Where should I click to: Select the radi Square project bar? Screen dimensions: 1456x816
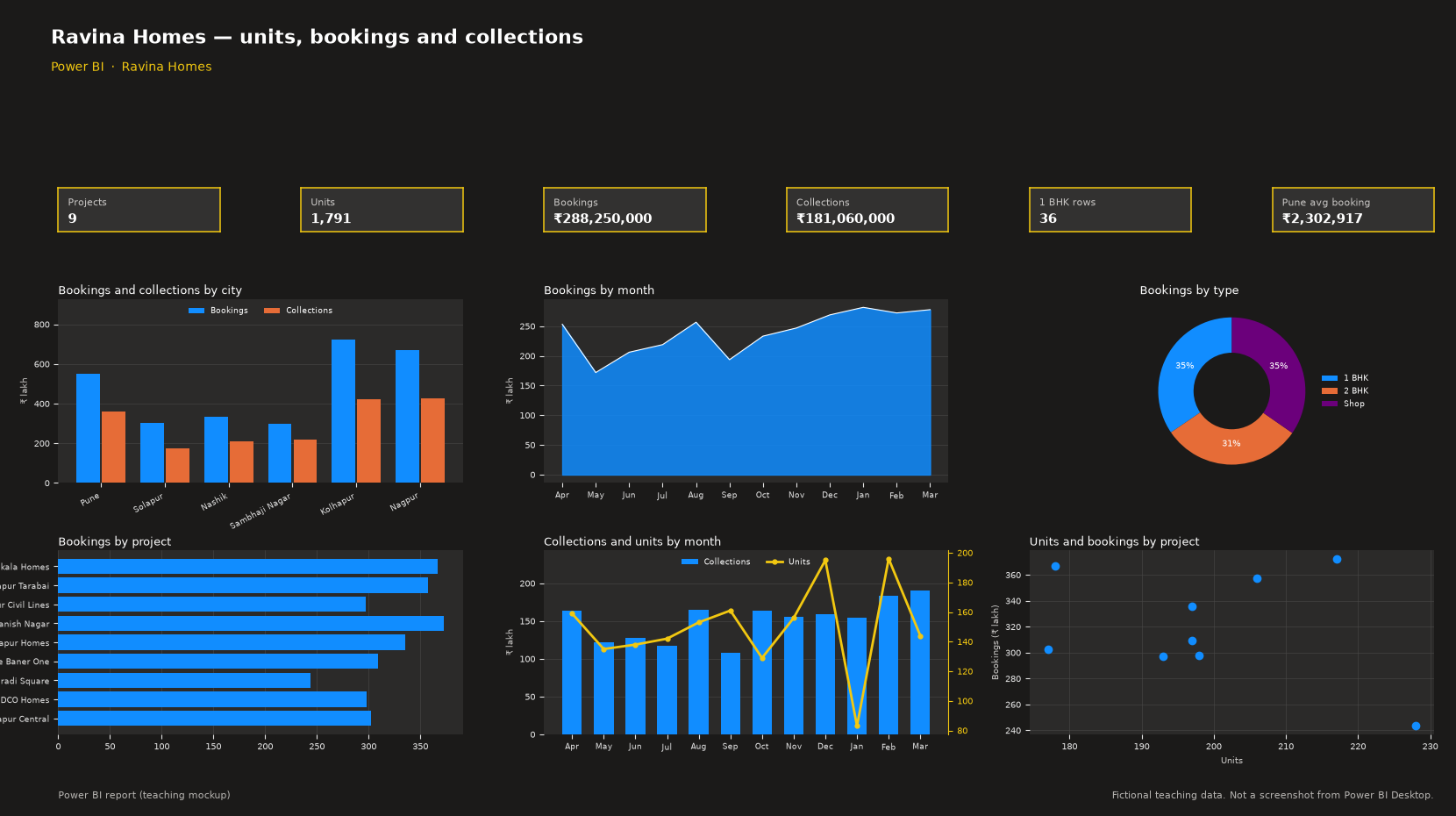184,681
